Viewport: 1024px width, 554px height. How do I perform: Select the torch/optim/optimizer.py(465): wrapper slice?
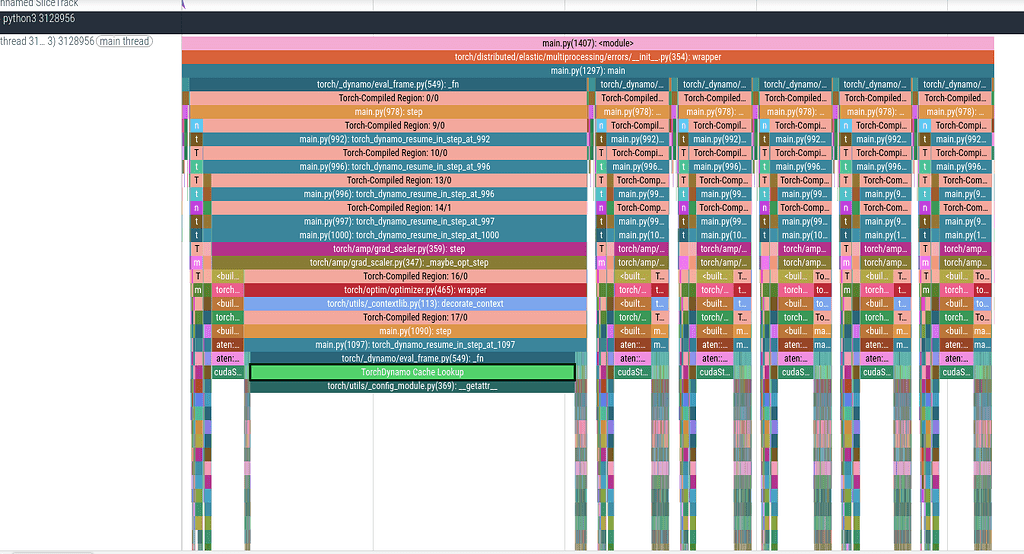point(415,290)
